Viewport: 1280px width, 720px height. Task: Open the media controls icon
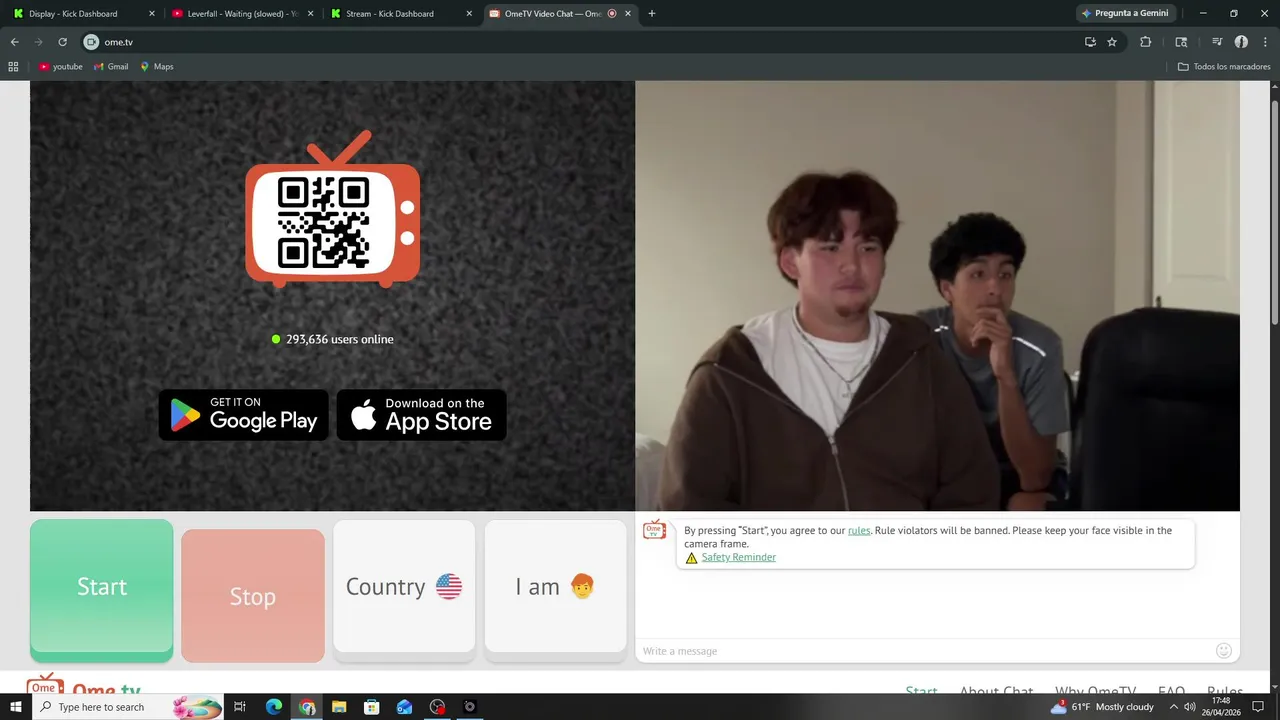(1217, 42)
